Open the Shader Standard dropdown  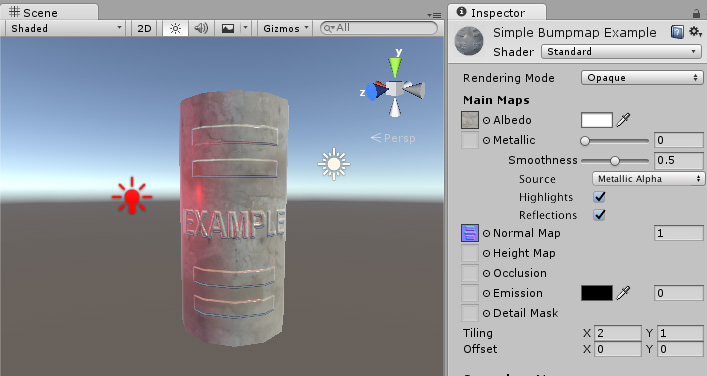[x=621, y=51]
